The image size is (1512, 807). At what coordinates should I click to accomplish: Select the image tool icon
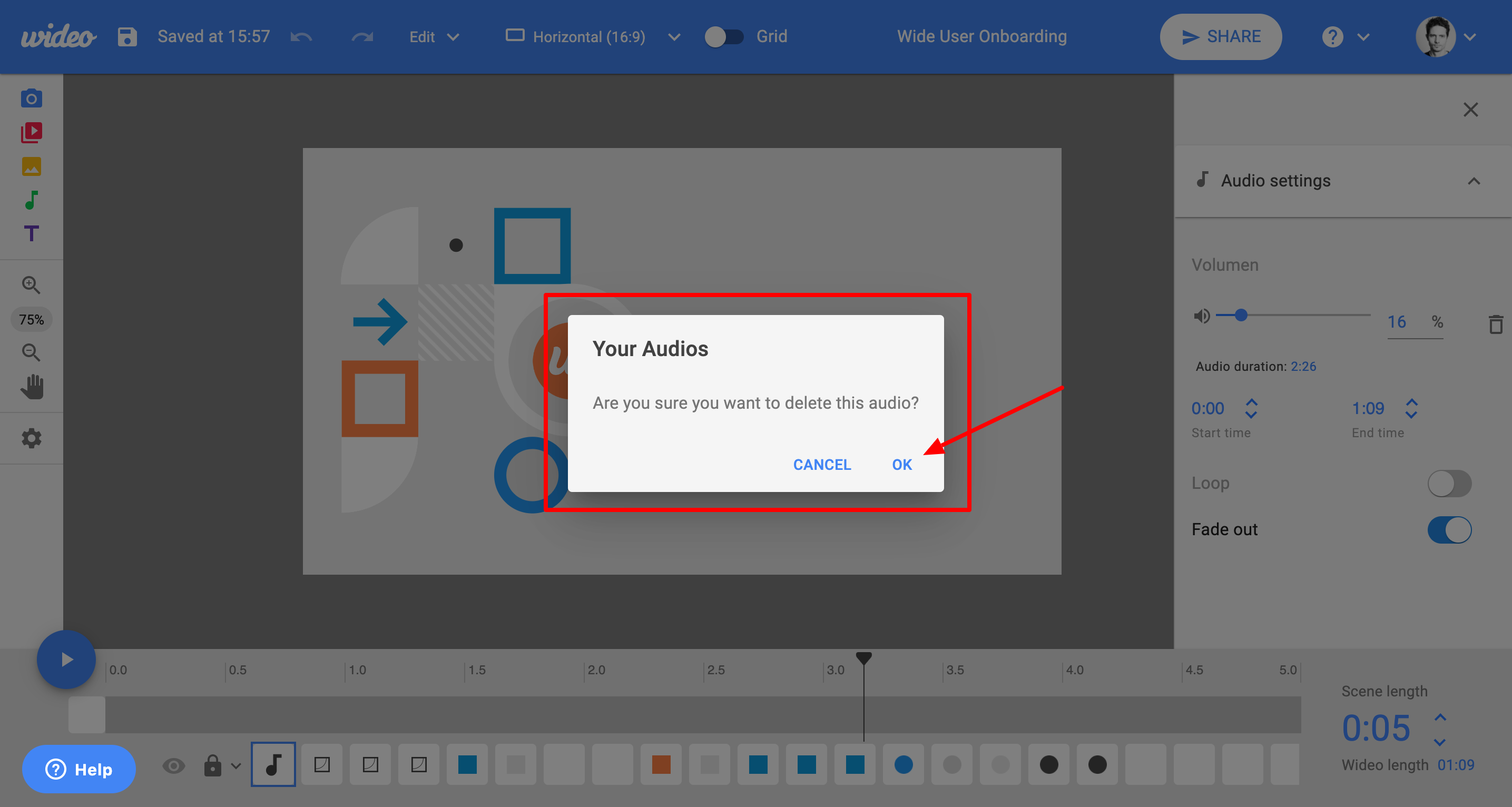pos(32,166)
